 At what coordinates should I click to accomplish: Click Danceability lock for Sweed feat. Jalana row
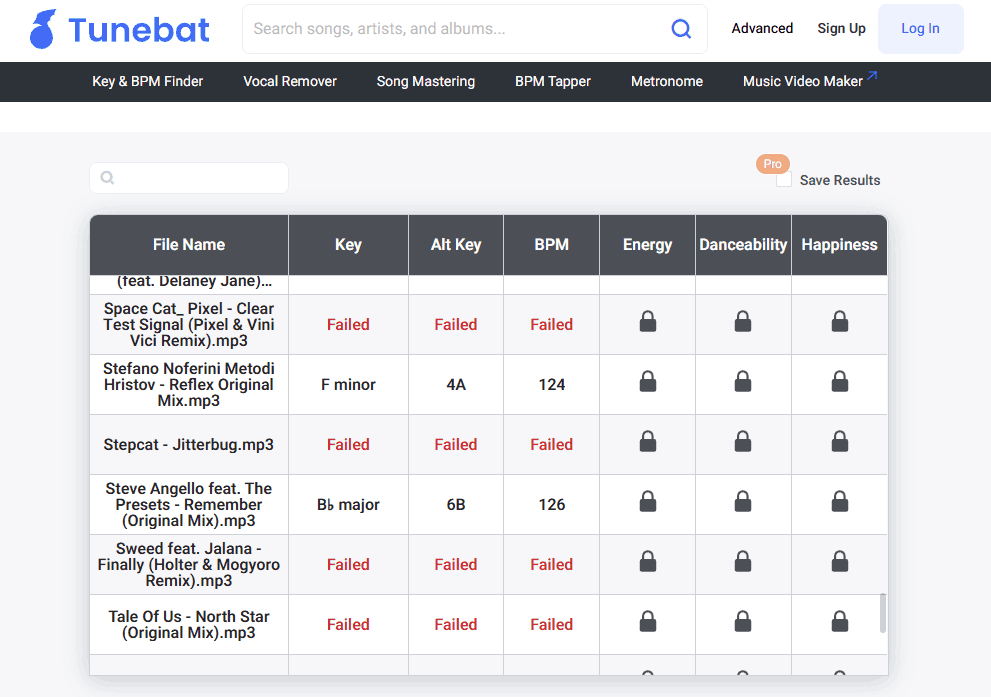point(743,562)
